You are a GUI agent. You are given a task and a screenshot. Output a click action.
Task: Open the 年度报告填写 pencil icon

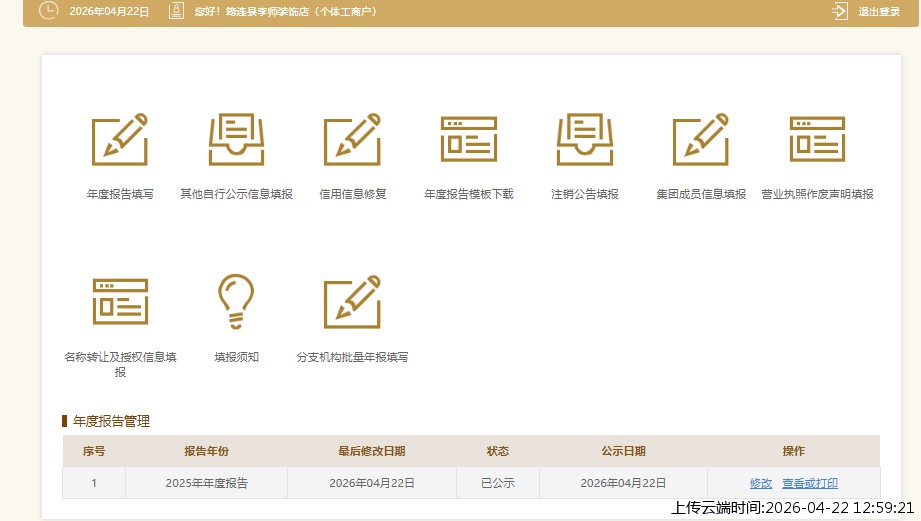coord(120,140)
